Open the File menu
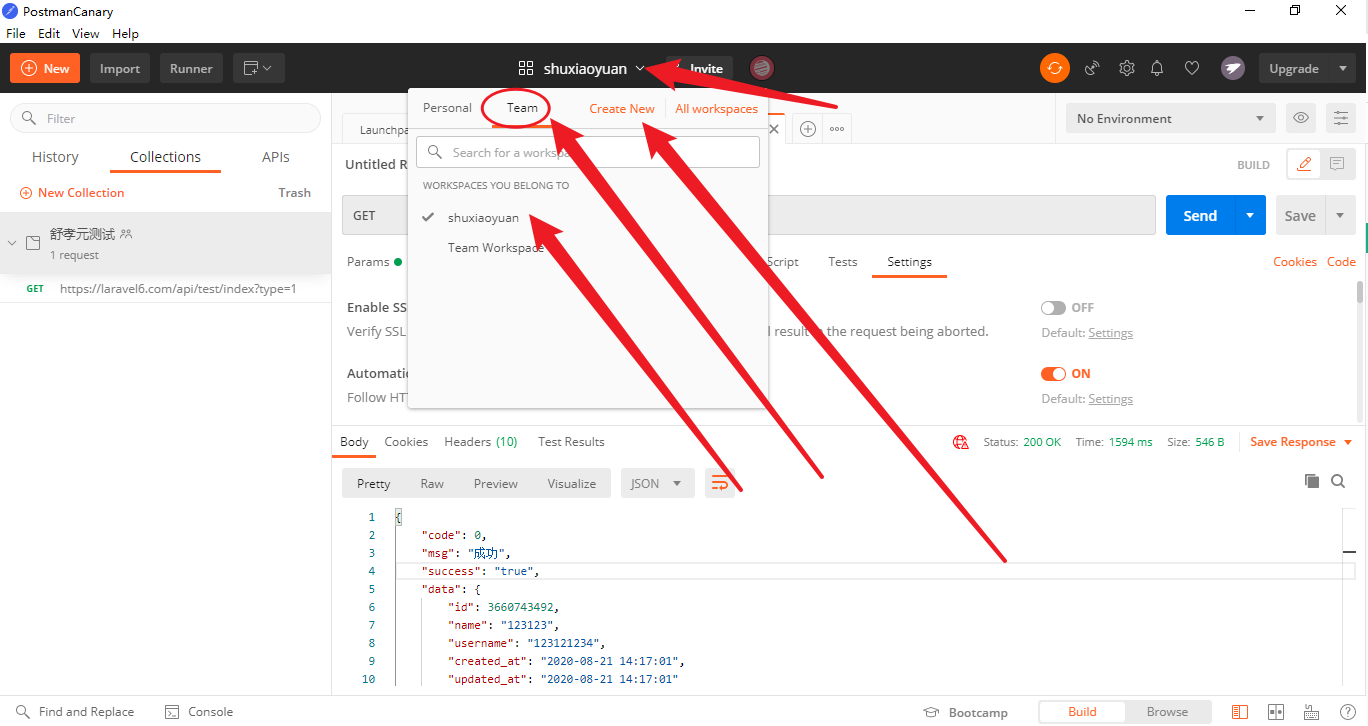The image size is (1368, 726). pyautogui.click(x=16, y=33)
